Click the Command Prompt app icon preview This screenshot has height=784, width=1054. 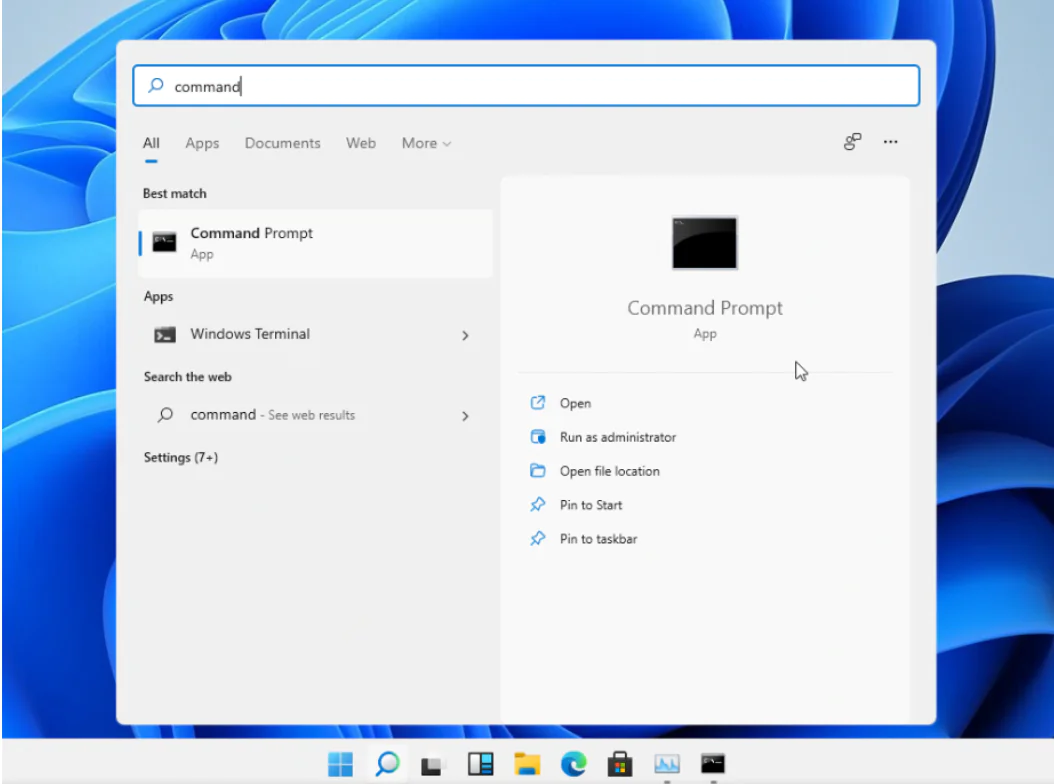704,240
